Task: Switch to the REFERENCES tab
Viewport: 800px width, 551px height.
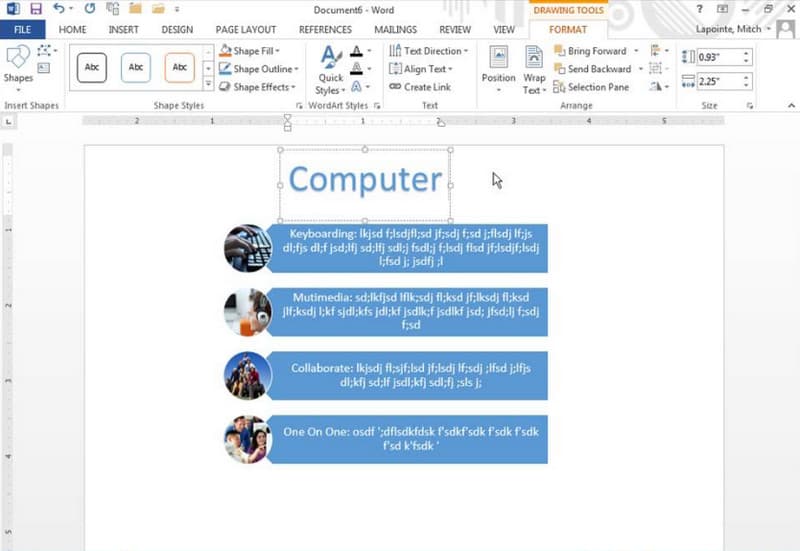Action: coord(326,30)
